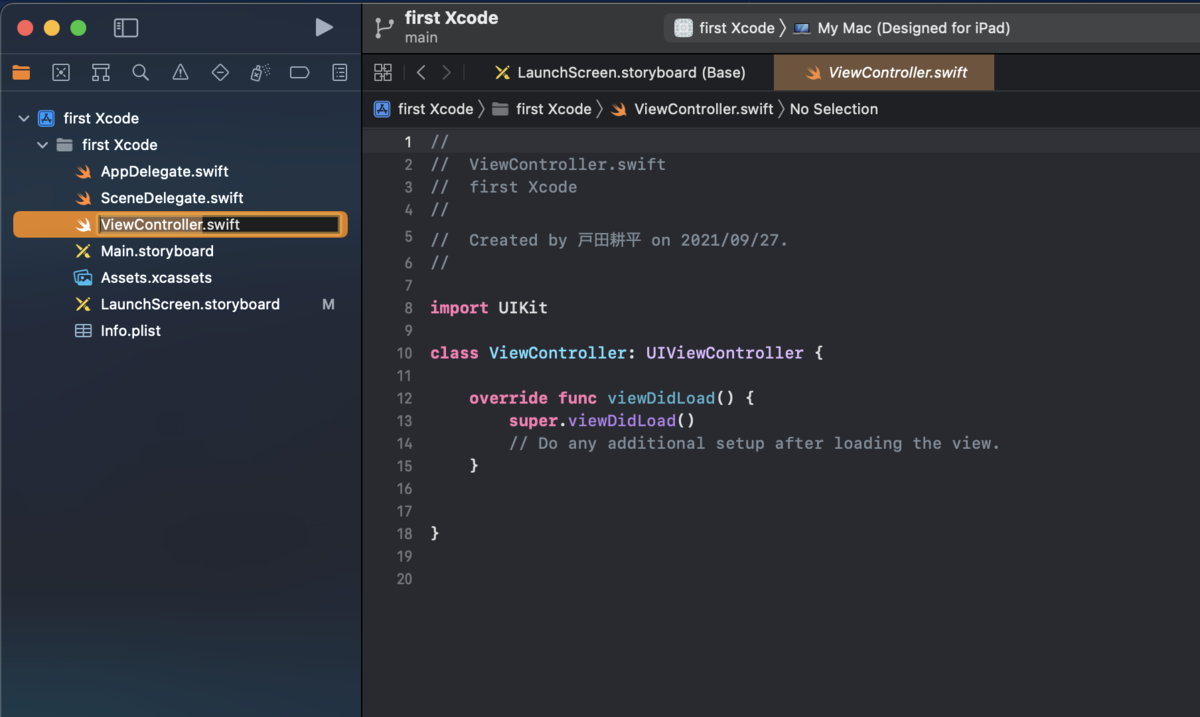Click line number 10 in the gutter

click(404, 353)
